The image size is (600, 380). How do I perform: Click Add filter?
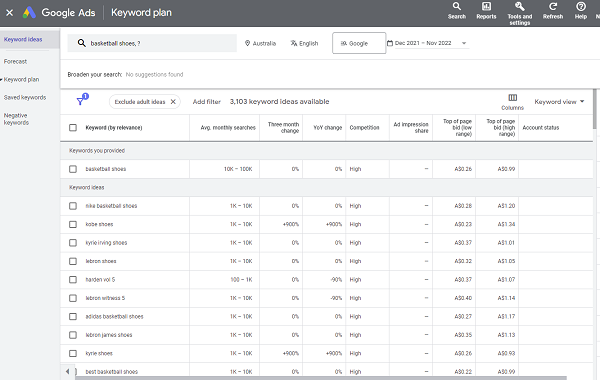207,102
